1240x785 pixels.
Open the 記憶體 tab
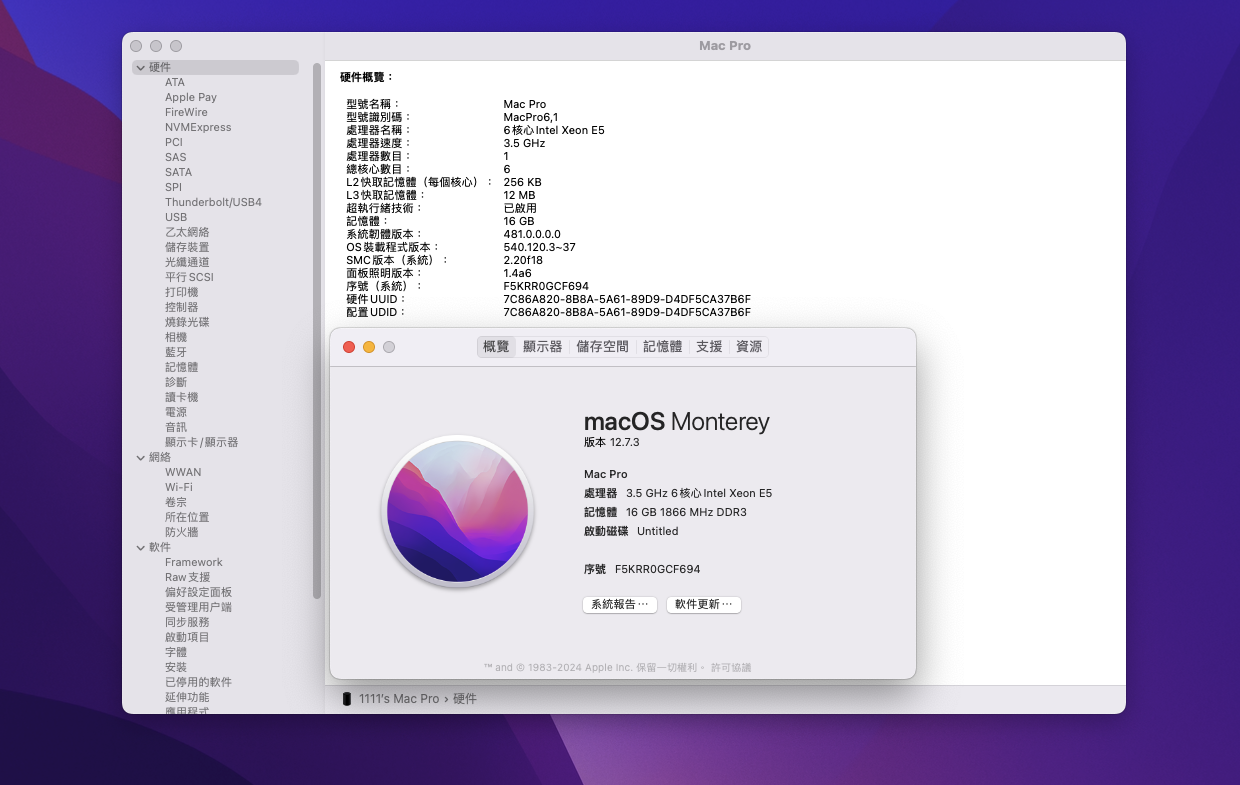click(x=662, y=346)
